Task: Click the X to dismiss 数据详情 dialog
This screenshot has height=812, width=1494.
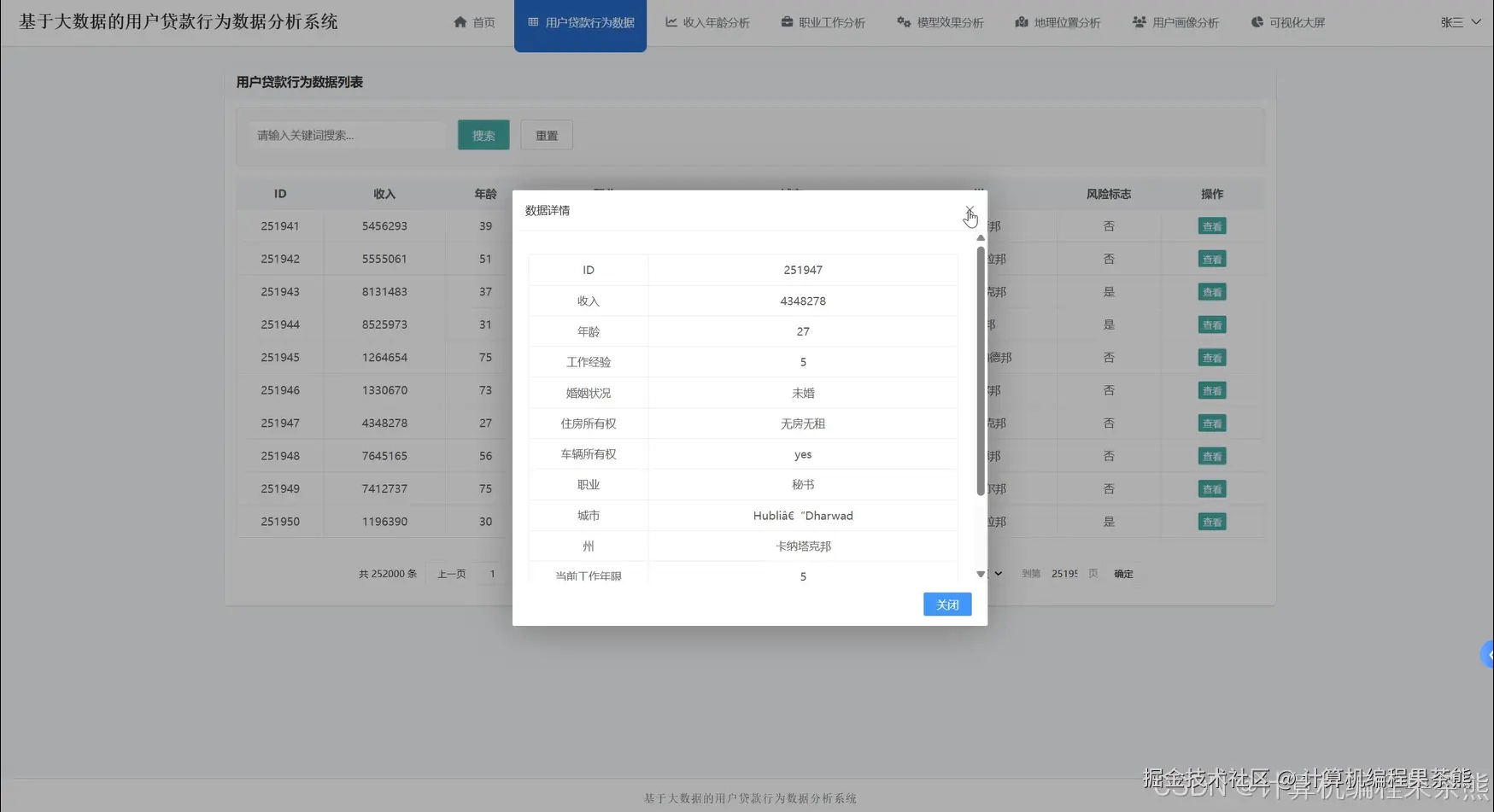Action: tap(970, 210)
